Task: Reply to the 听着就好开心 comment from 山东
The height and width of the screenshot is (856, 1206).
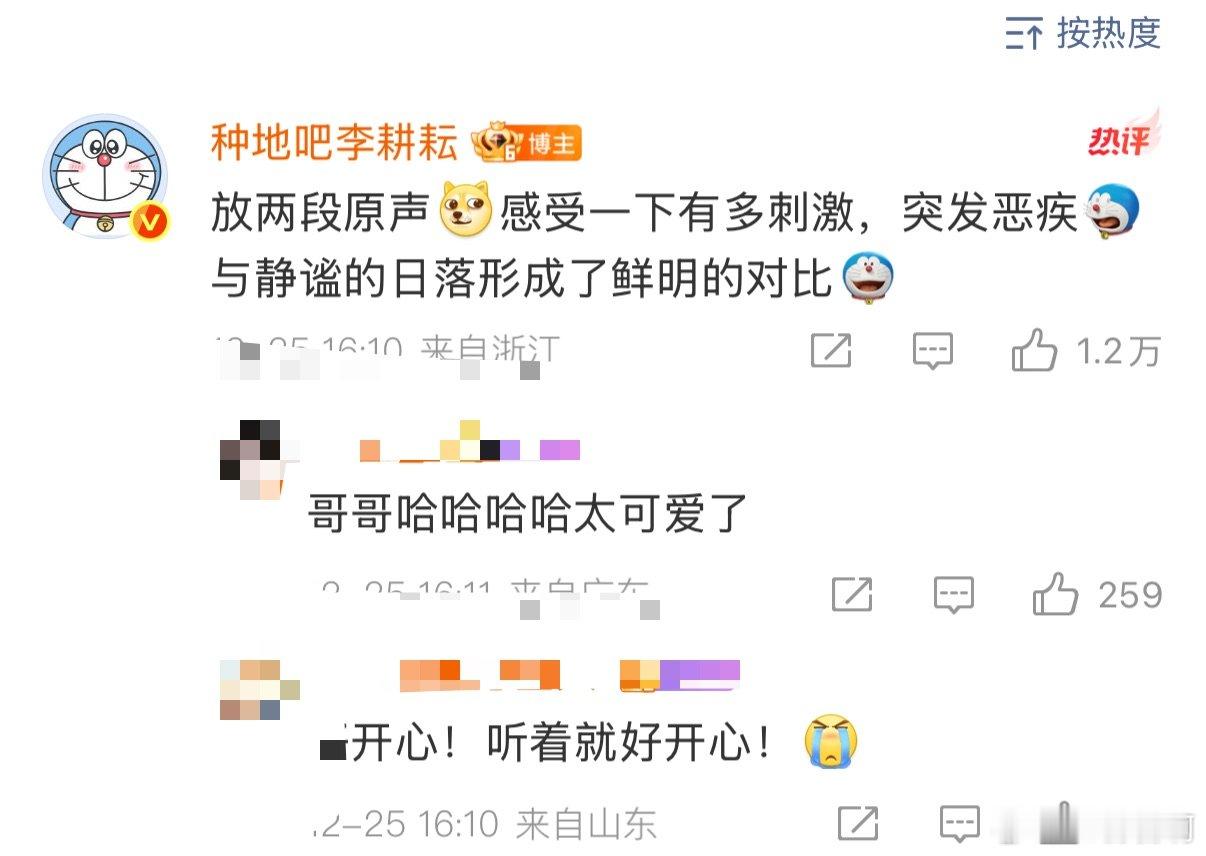Action: pos(960,824)
